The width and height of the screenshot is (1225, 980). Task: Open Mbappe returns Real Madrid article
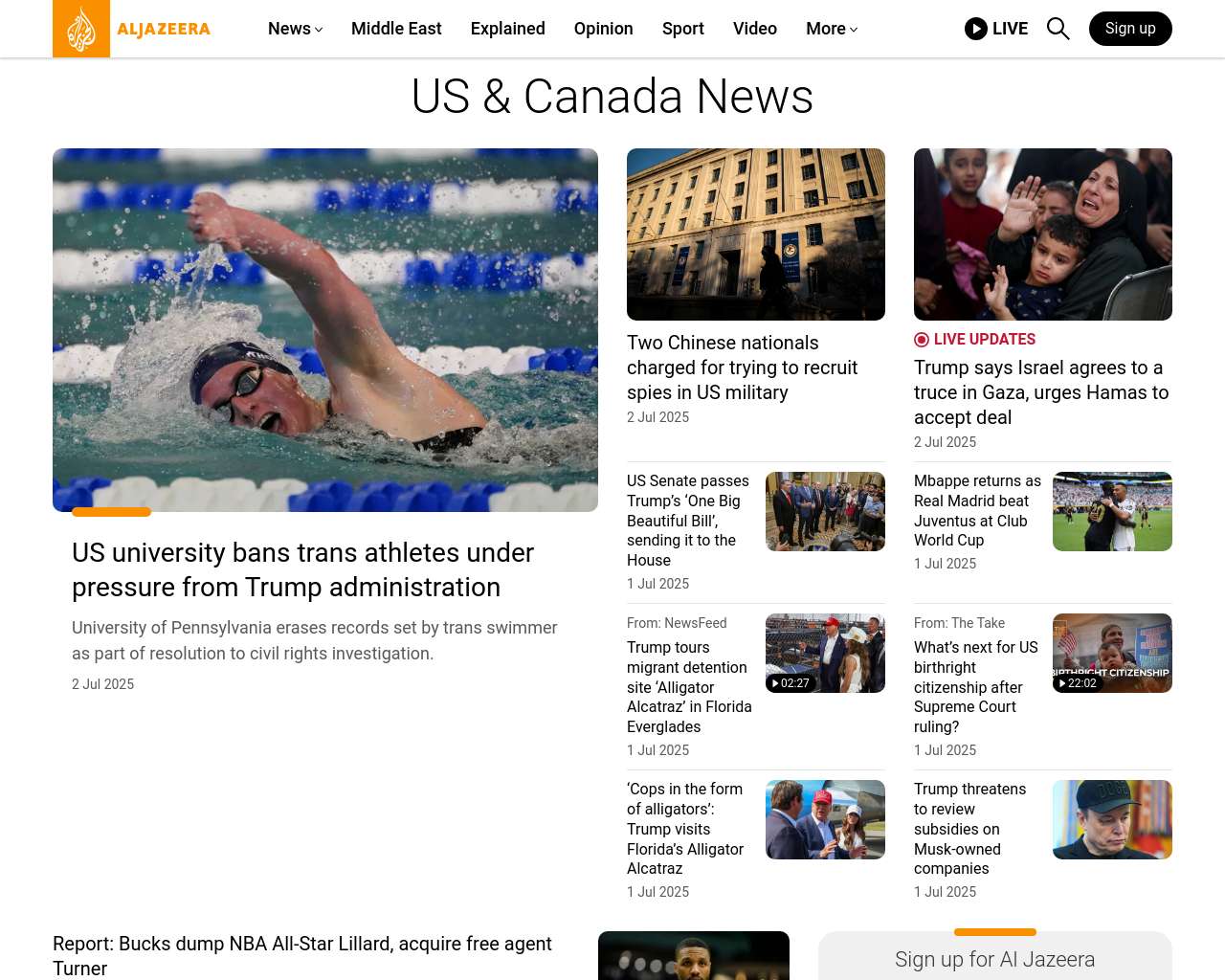(x=977, y=511)
